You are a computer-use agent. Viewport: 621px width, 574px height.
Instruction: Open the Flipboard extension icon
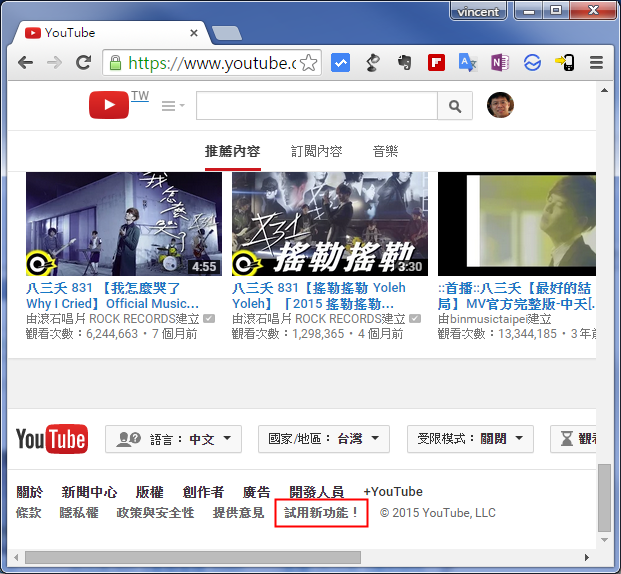click(436, 63)
